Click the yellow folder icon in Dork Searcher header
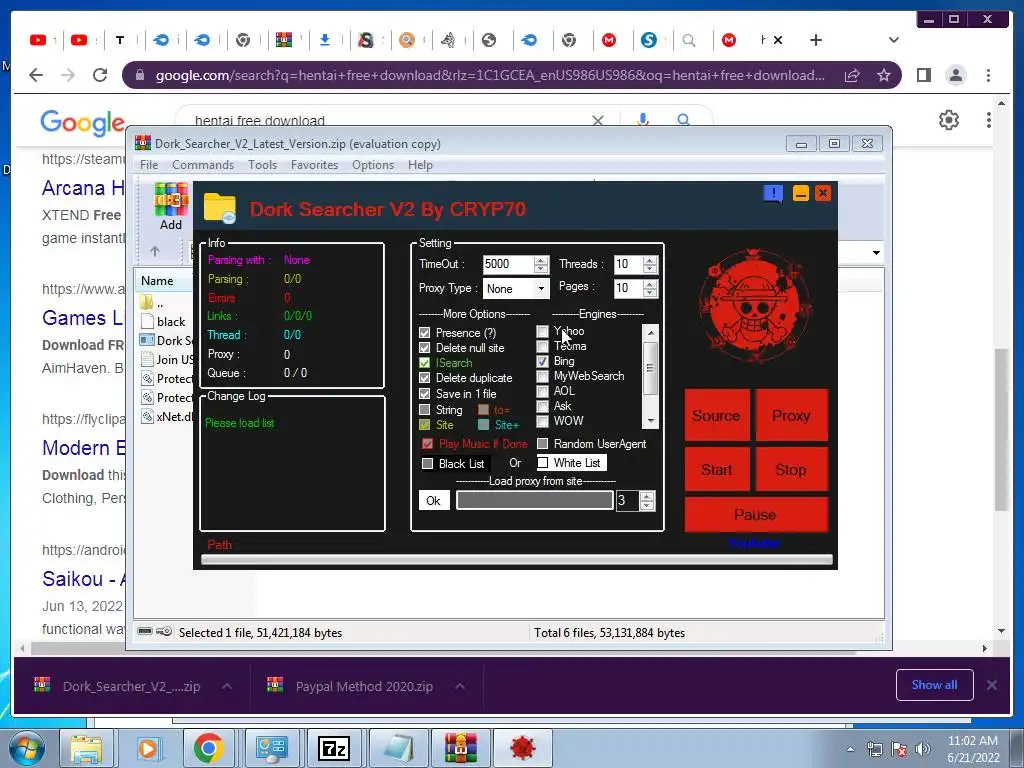Screen dimensions: 1024x768 [220, 208]
